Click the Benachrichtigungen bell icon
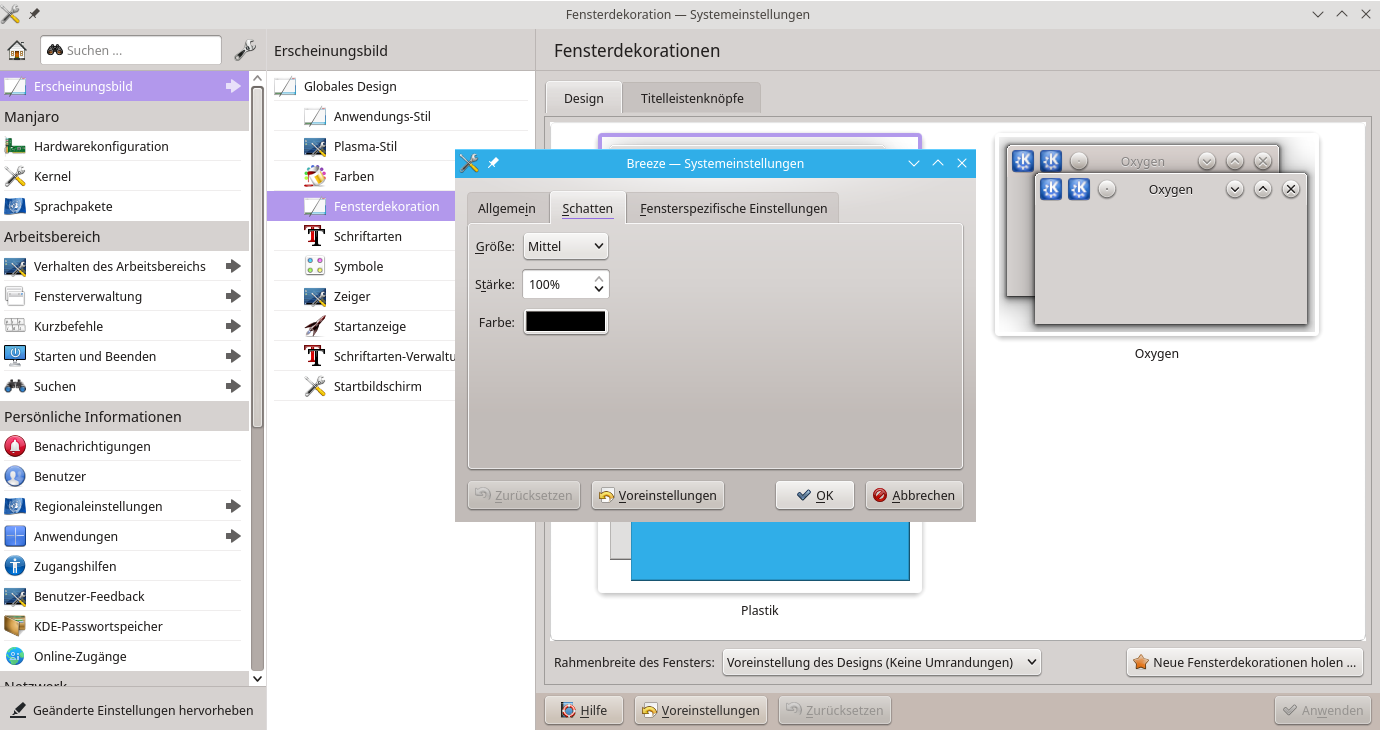This screenshot has height=730, width=1380. coord(15,446)
